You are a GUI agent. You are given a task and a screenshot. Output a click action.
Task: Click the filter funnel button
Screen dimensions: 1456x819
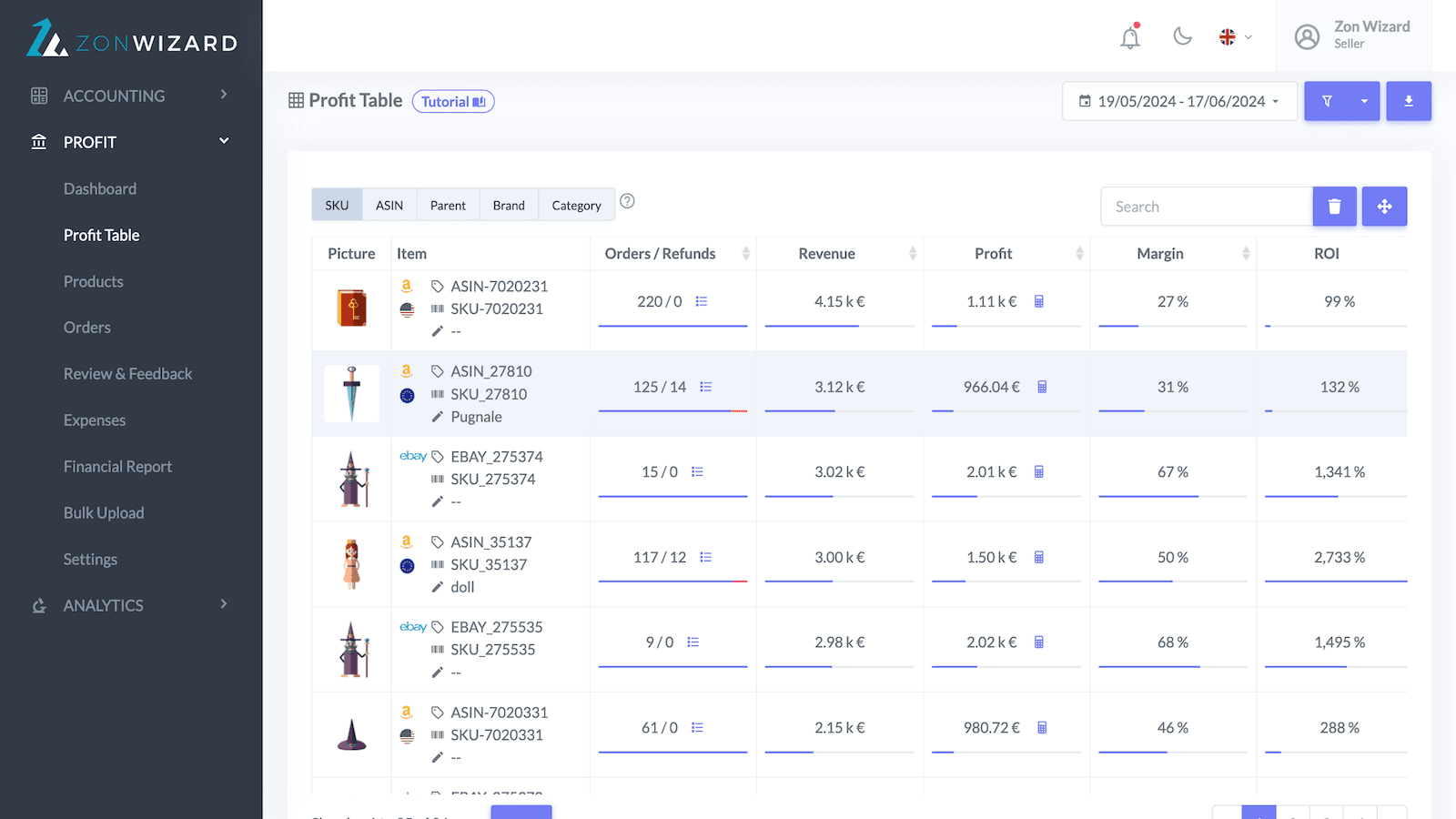(x=1327, y=101)
